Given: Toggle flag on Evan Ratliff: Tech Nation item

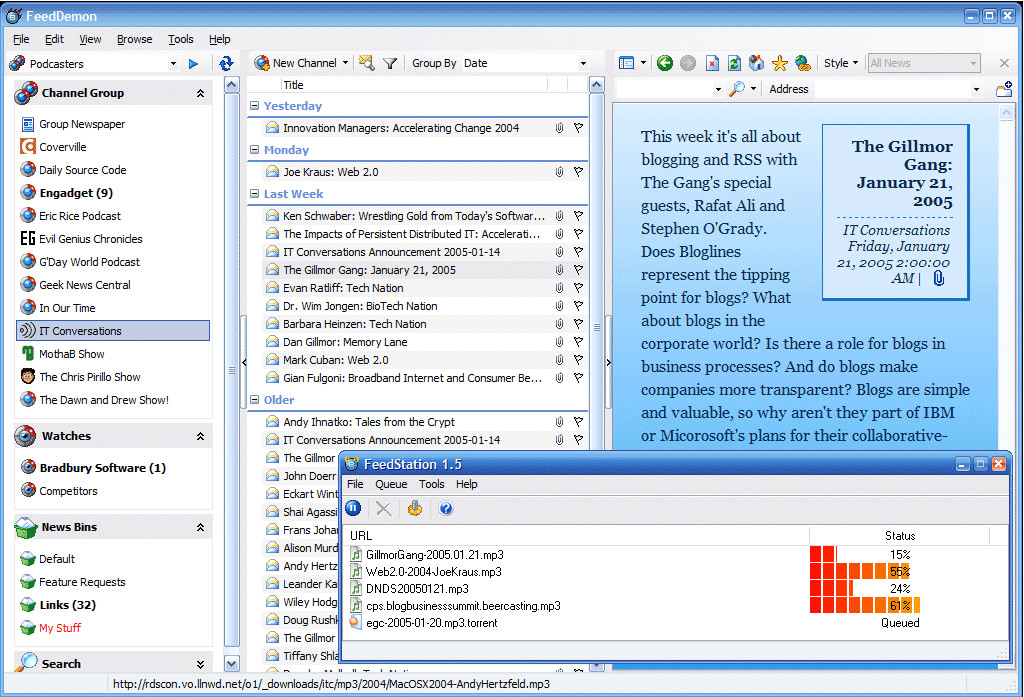Looking at the screenshot, I should tap(578, 288).
